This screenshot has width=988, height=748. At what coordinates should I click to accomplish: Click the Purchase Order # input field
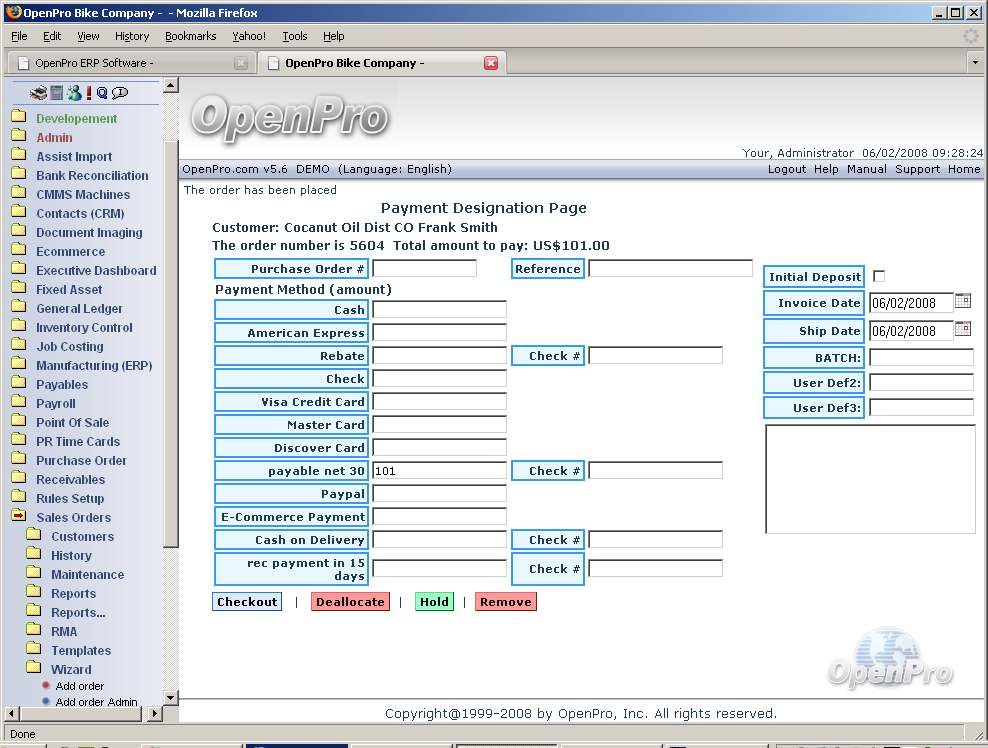(424, 268)
